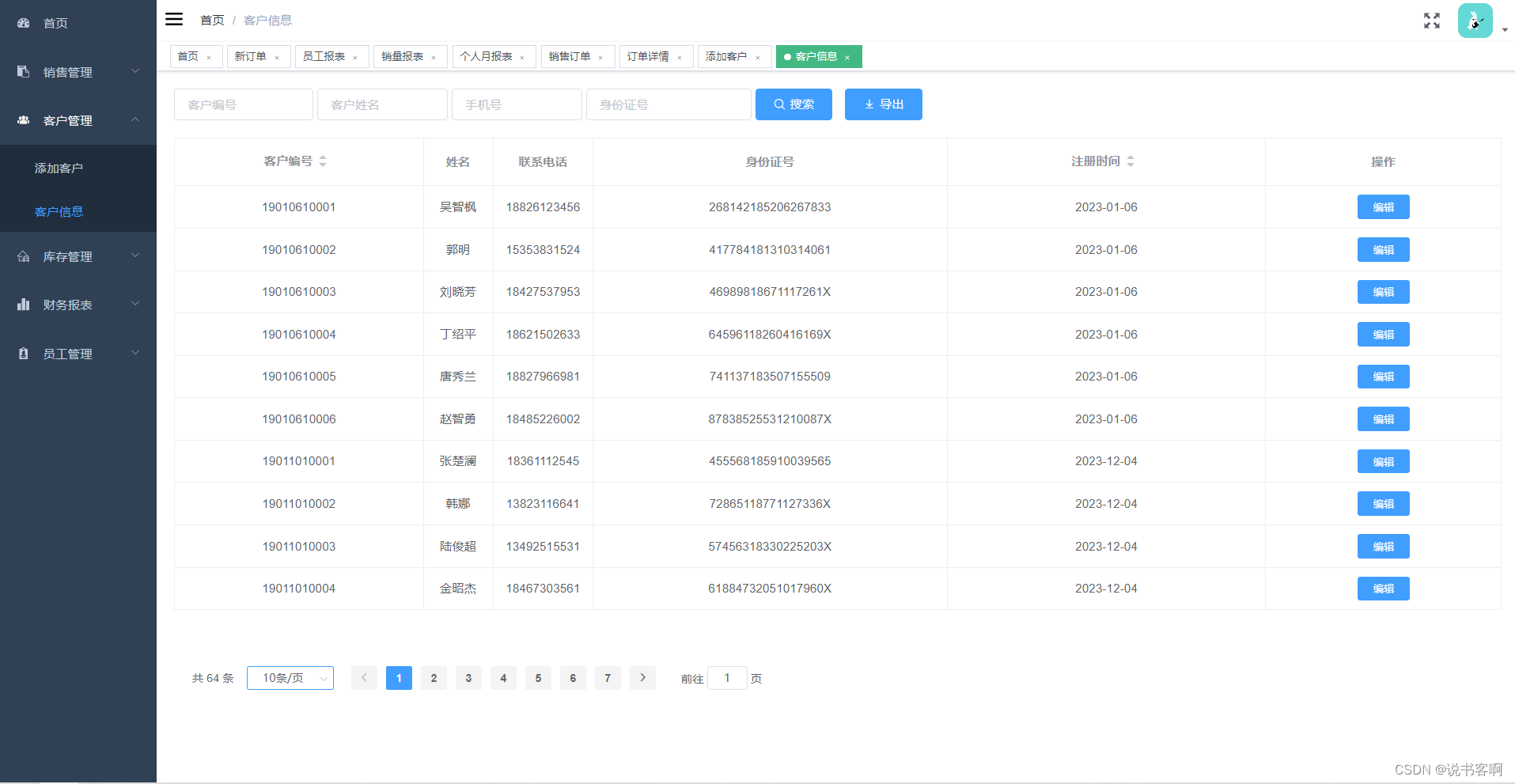Edit customer 郭明 via 编辑 button
The height and width of the screenshot is (784, 1515).
point(1384,250)
